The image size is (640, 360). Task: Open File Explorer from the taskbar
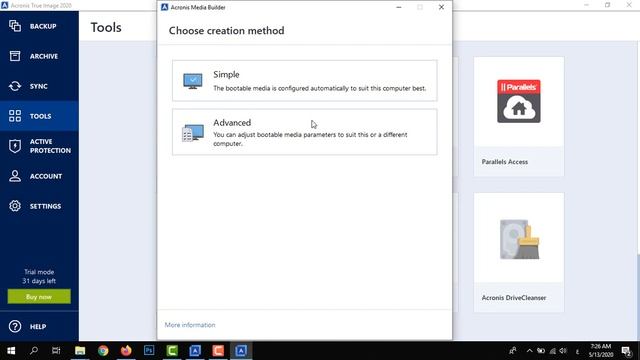coord(80,351)
